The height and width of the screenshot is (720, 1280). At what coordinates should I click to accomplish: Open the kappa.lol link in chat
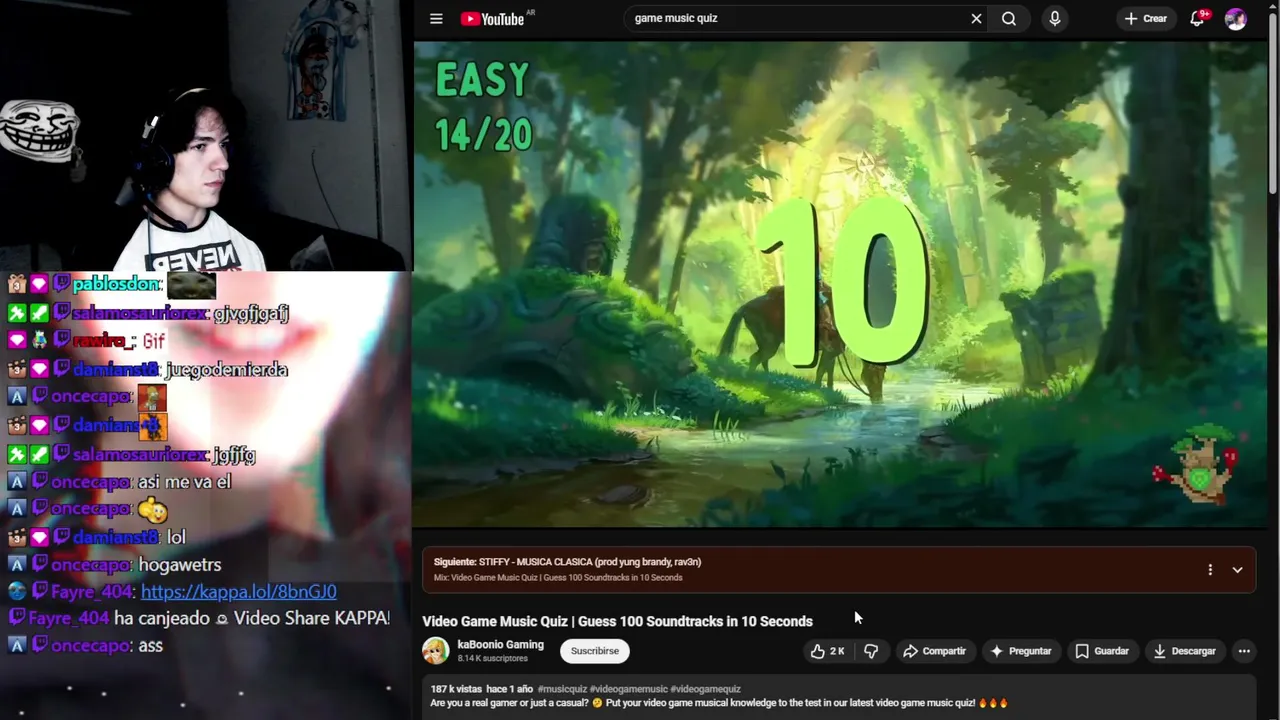tap(238, 592)
